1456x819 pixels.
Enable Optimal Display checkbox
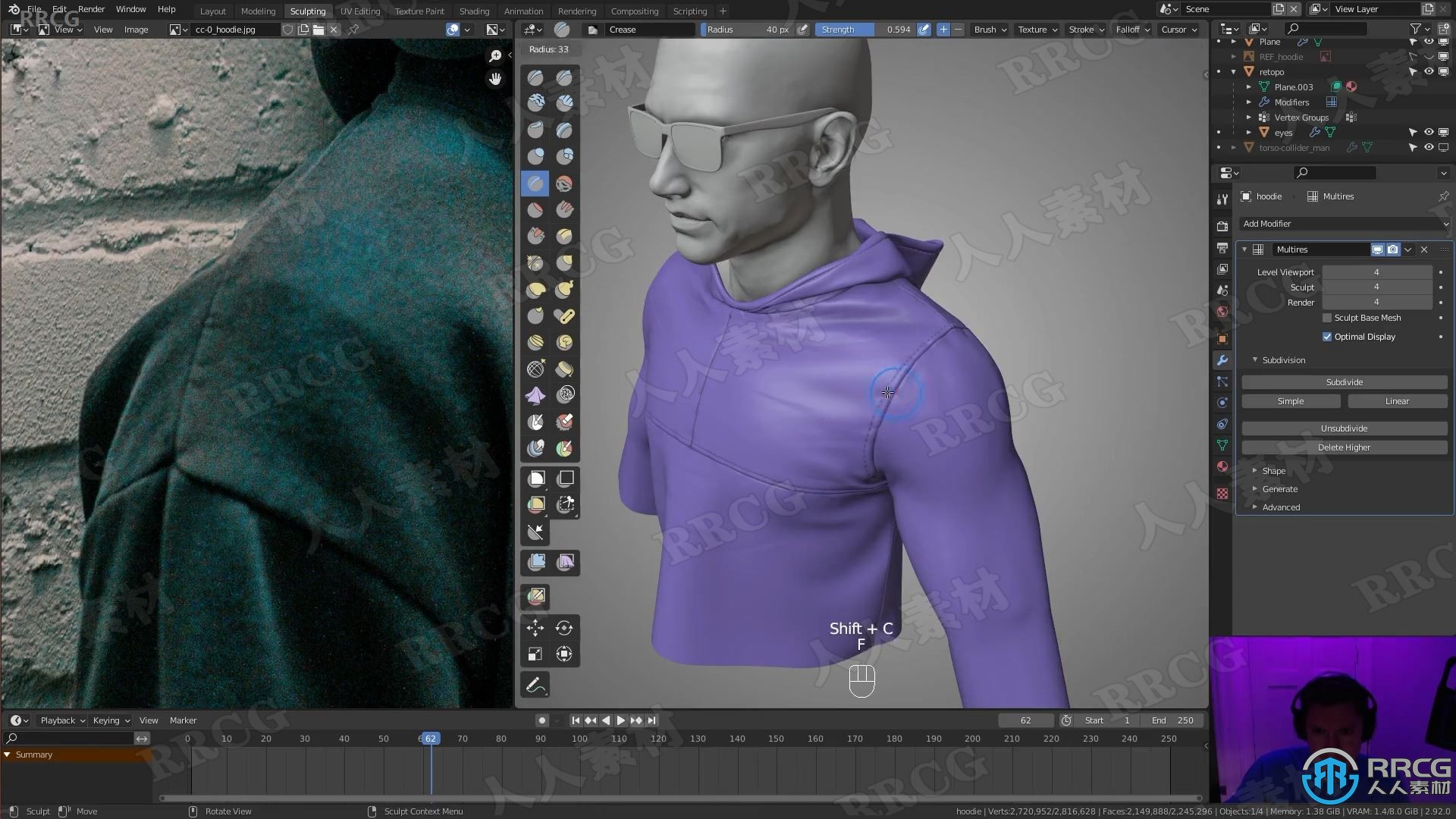(1328, 336)
